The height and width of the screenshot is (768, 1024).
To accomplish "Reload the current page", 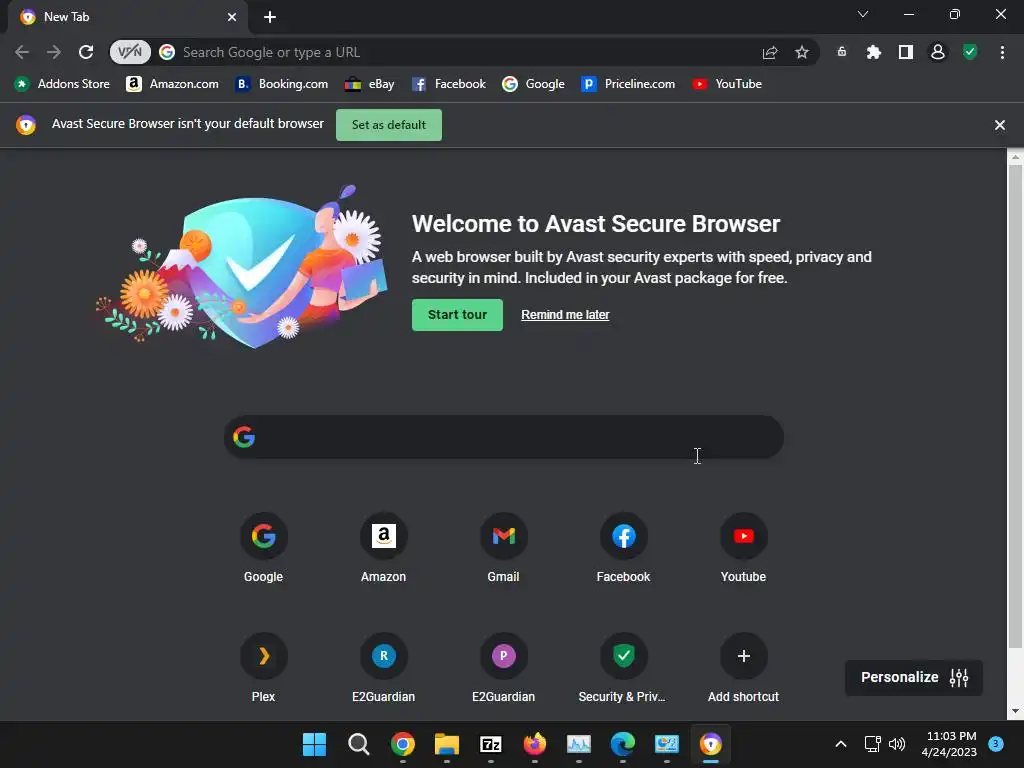I will [x=86, y=52].
